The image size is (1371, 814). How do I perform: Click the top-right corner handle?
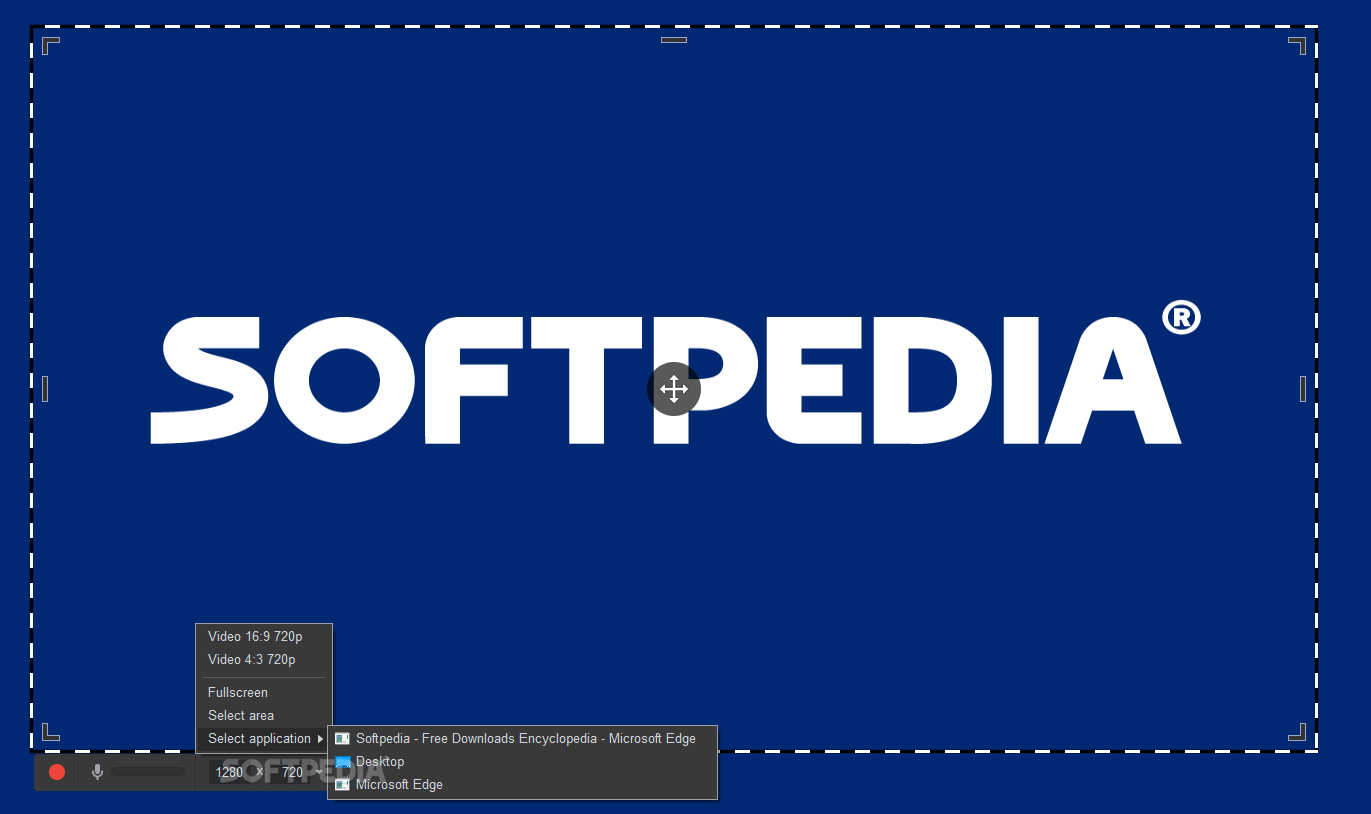1297,46
